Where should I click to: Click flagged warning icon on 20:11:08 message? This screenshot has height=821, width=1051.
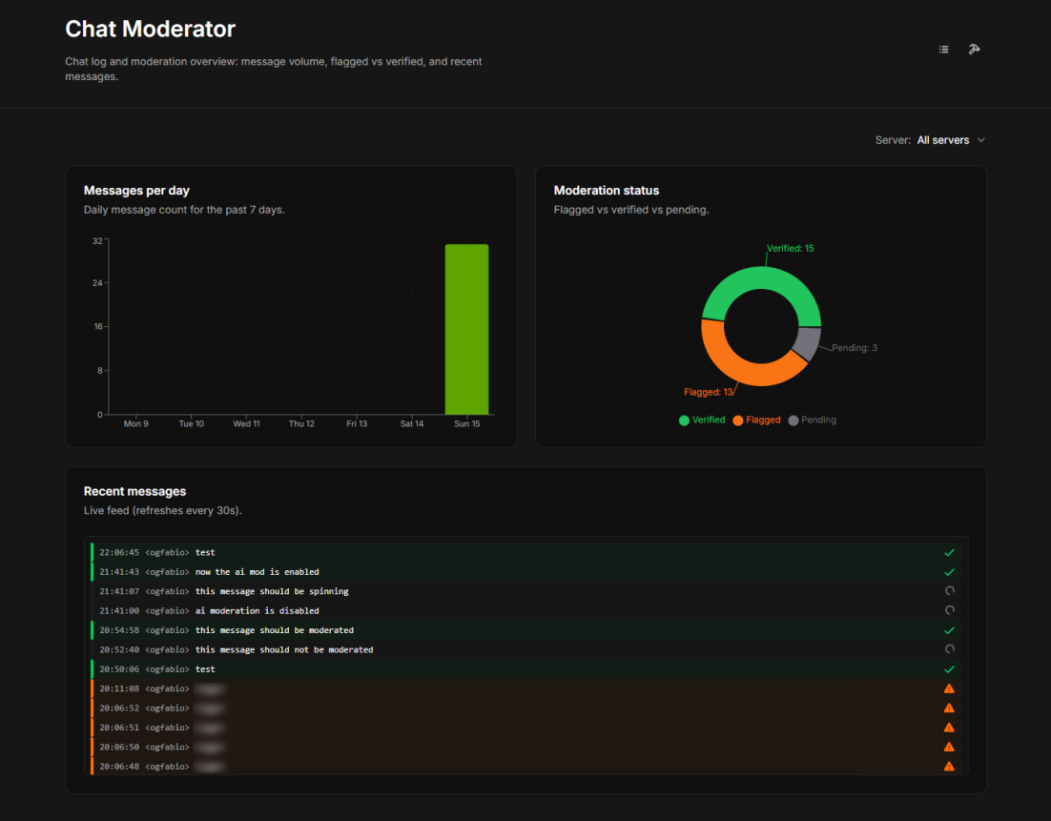click(x=949, y=688)
